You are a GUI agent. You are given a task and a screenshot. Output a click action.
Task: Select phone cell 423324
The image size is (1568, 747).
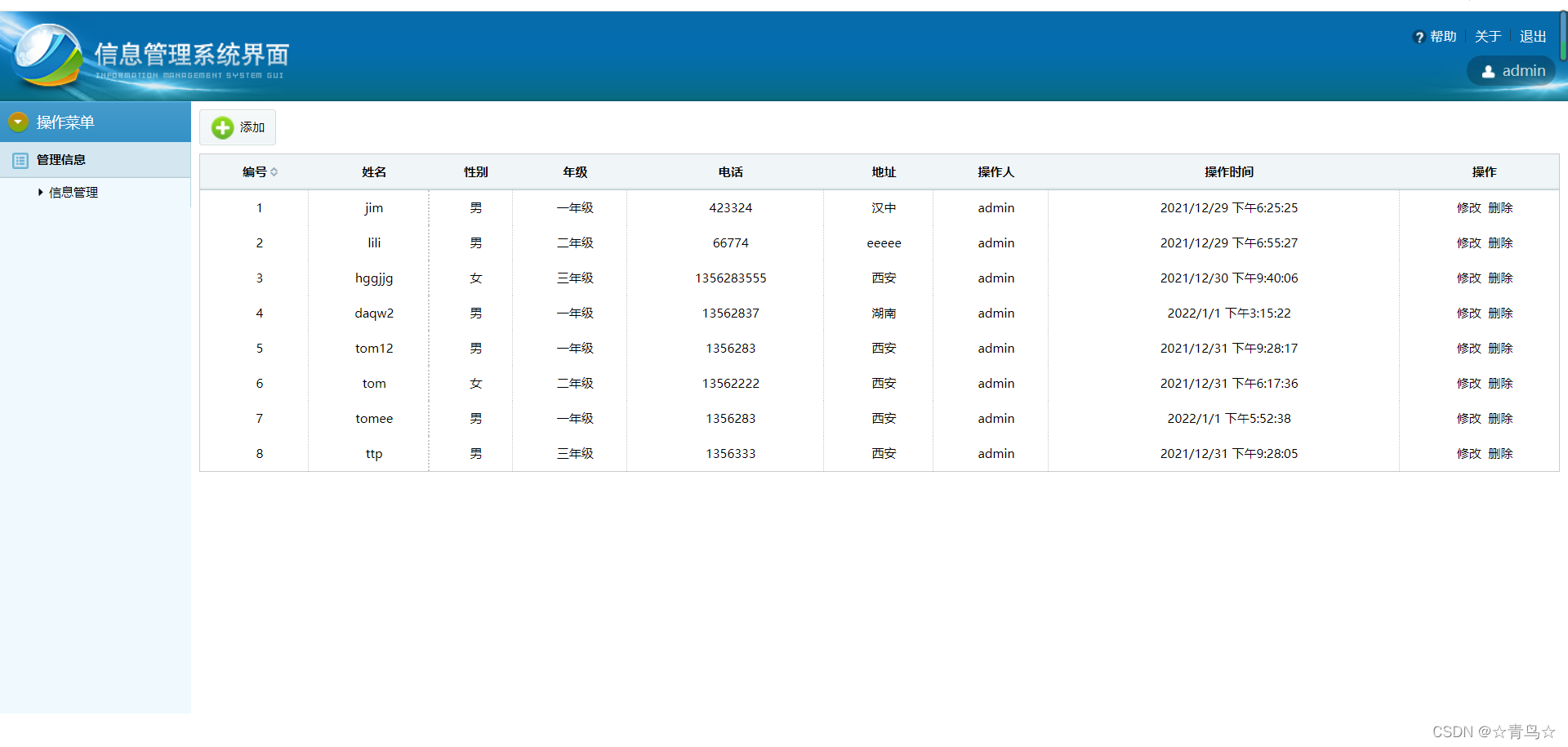click(730, 208)
